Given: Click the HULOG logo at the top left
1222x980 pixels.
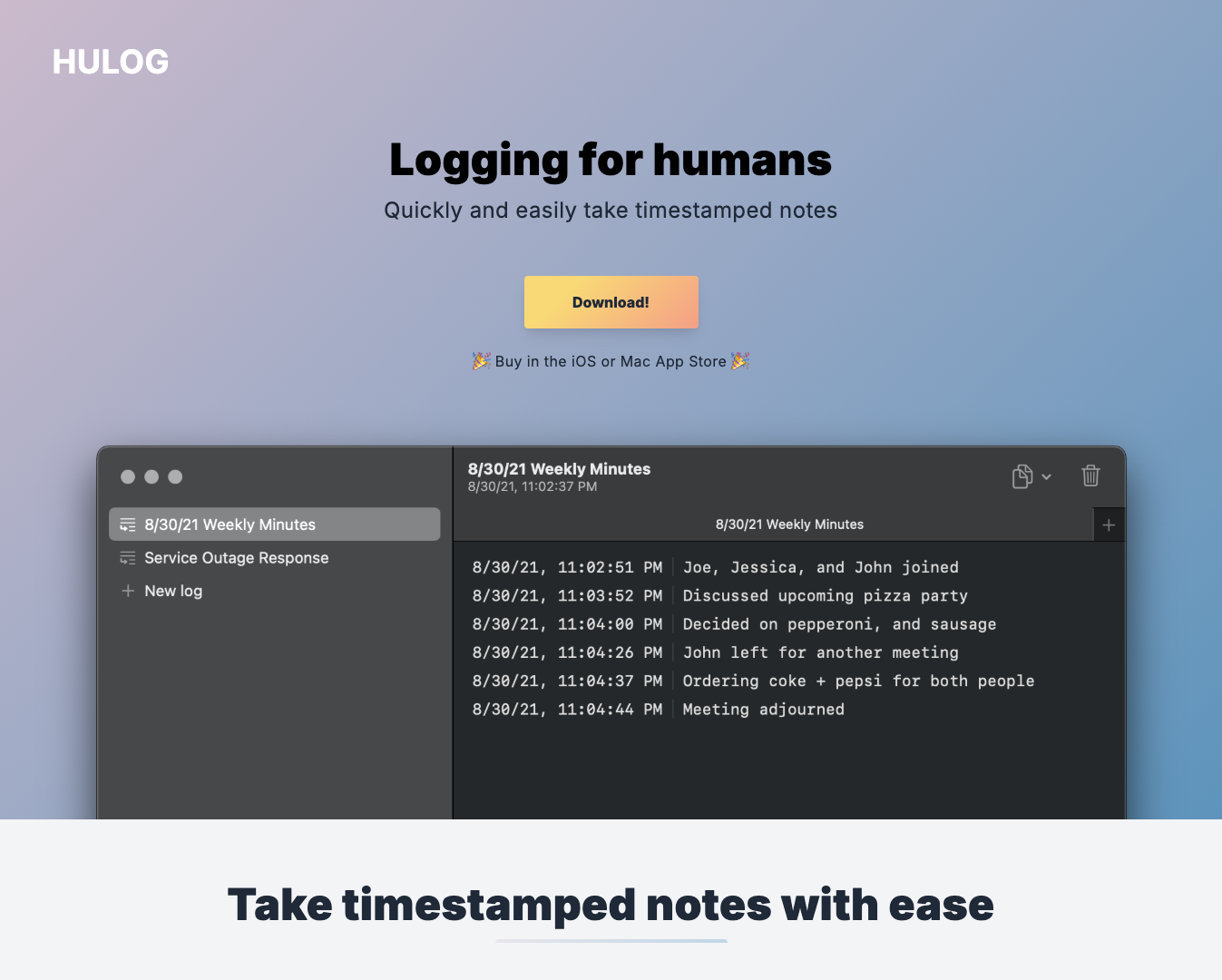Looking at the screenshot, I should (x=110, y=61).
